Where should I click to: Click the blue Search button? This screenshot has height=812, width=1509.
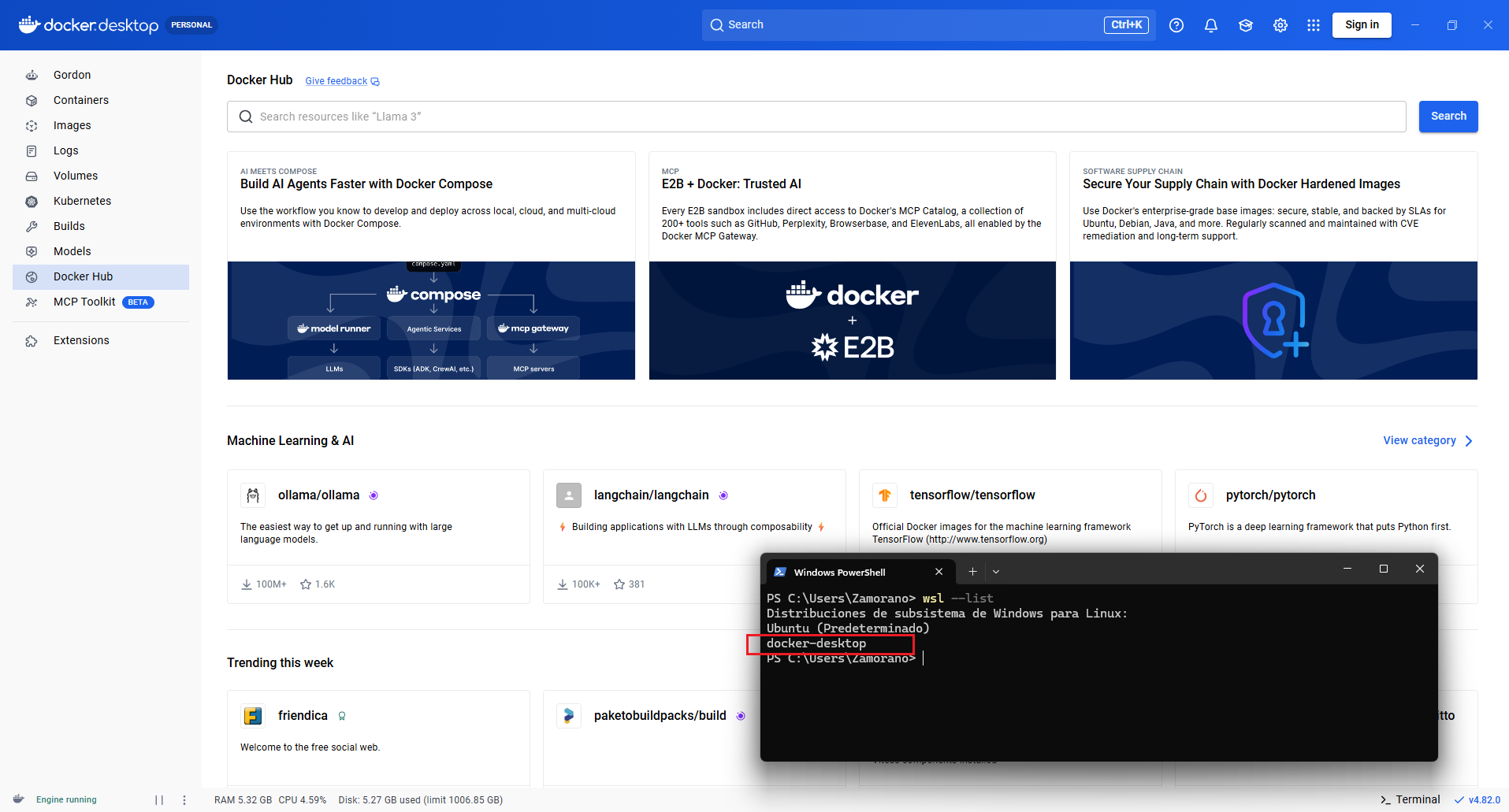(x=1448, y=117)
